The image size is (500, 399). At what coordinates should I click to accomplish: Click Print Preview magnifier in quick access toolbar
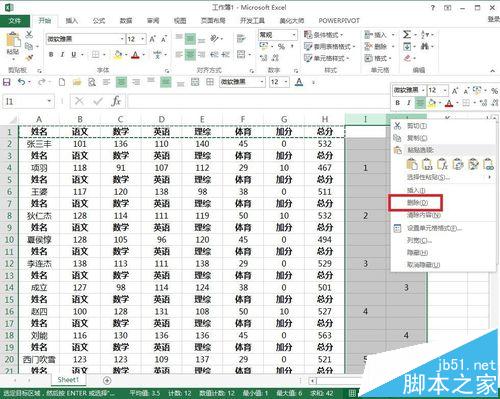click(92, 82)
